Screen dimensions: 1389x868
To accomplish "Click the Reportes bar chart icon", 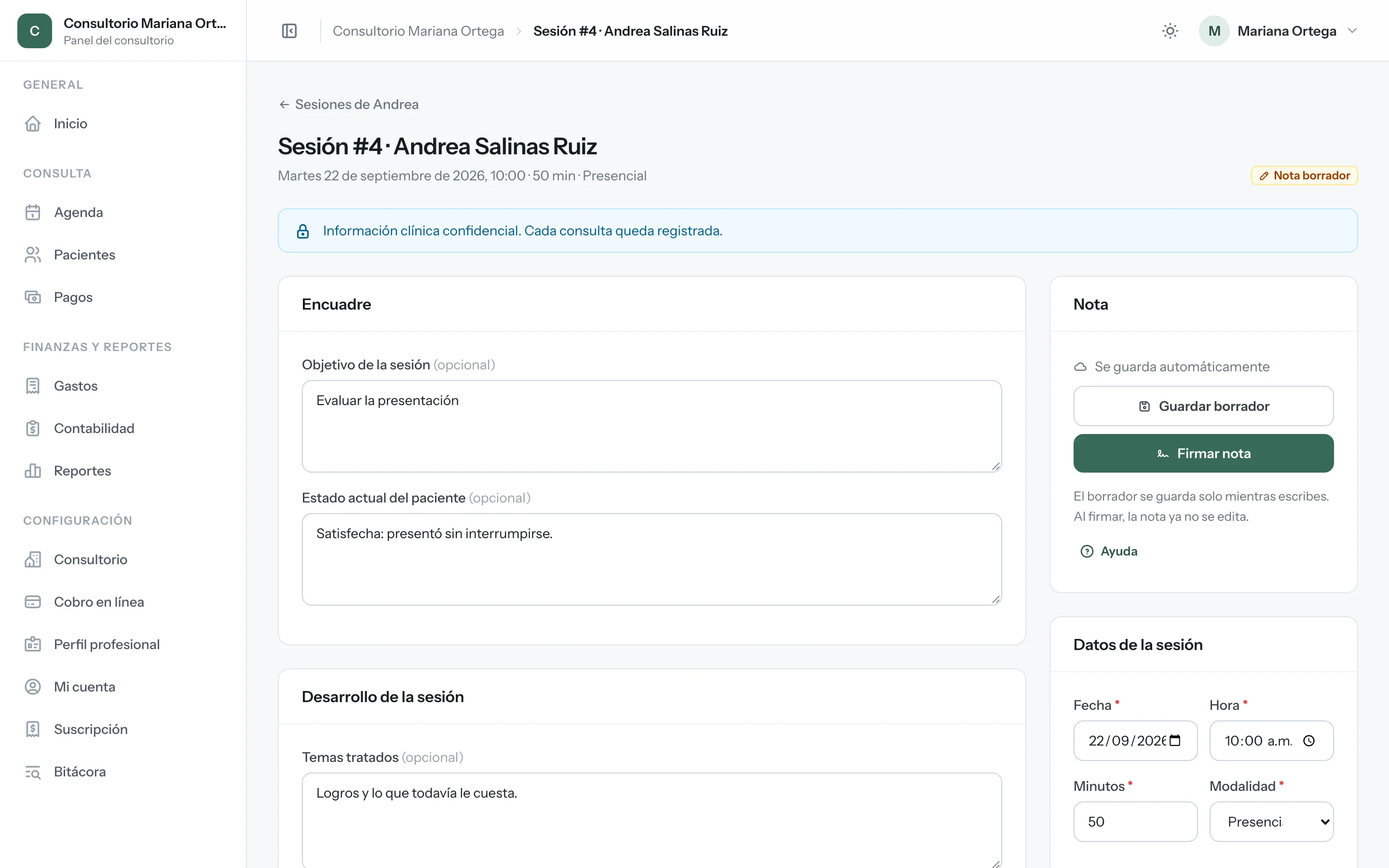I will tap(33, 471).
